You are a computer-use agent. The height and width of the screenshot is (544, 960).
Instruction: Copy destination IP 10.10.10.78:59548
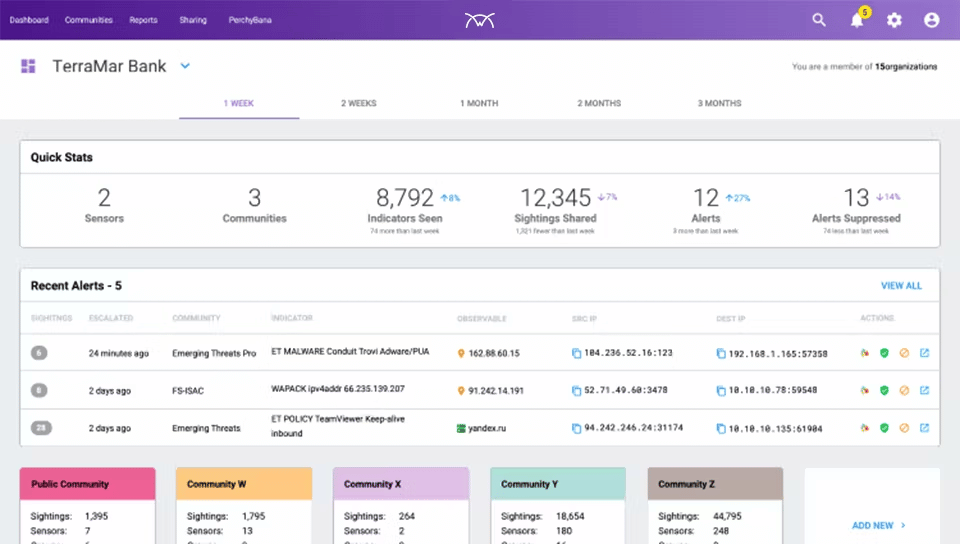click(x=721, y=390)
